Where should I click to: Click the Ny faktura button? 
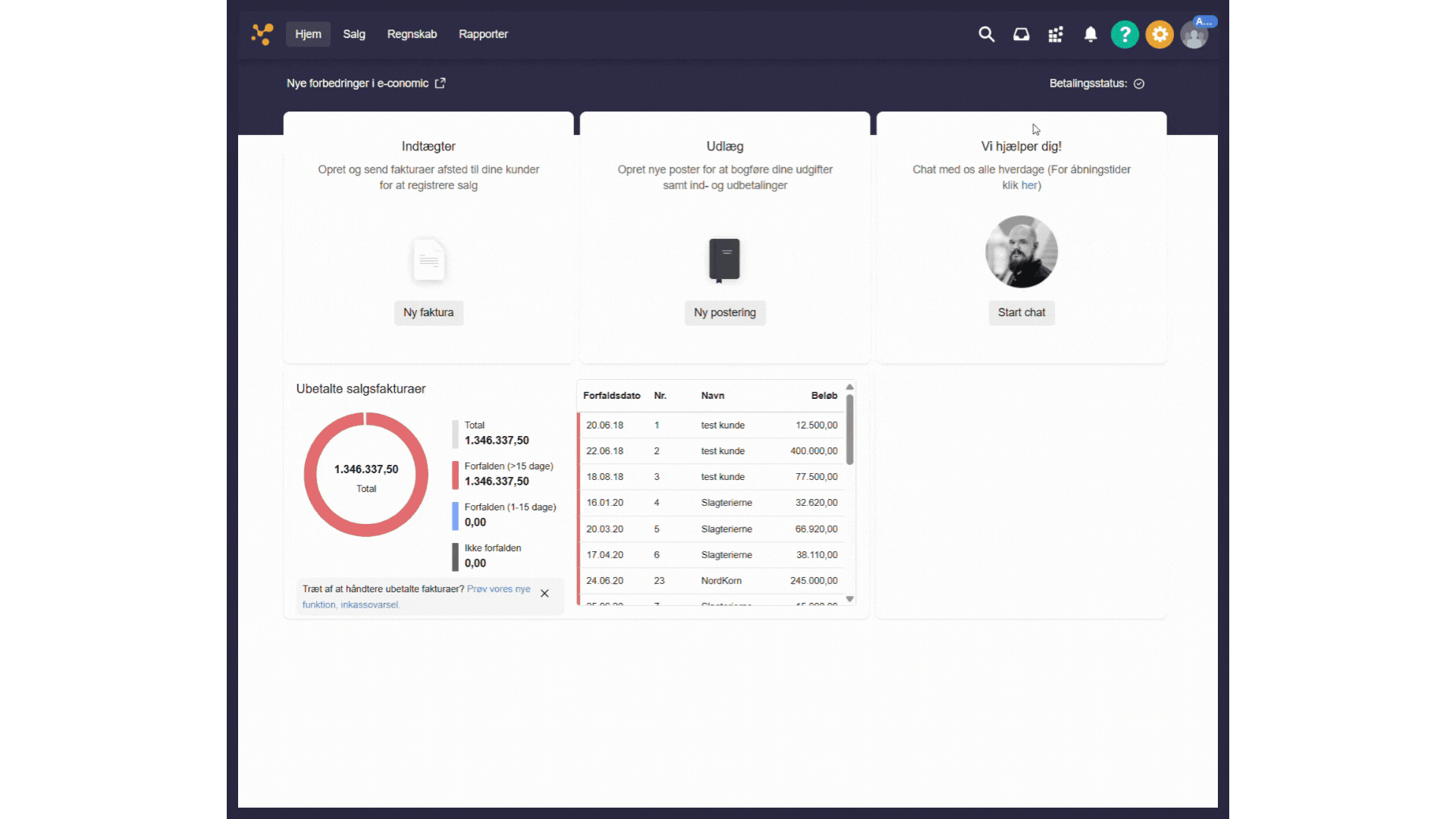[428, 312]
